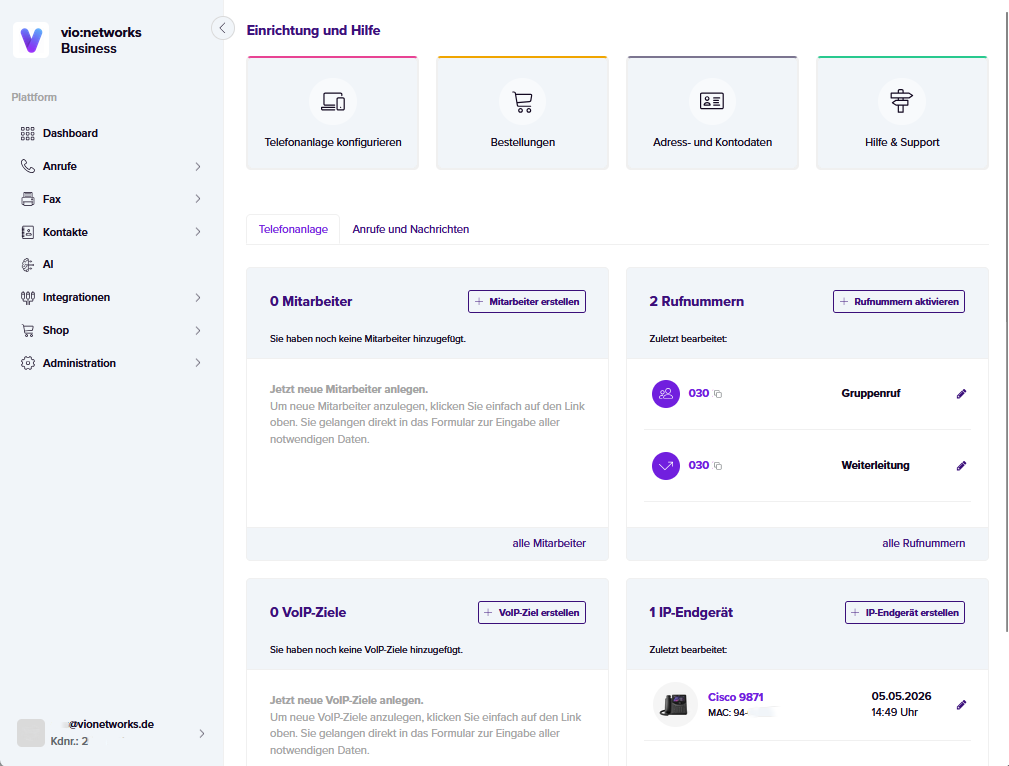1009x766 pixels.
Task: Edit the Weiterleitung number with pencil icon
Action: click(961, 466)
